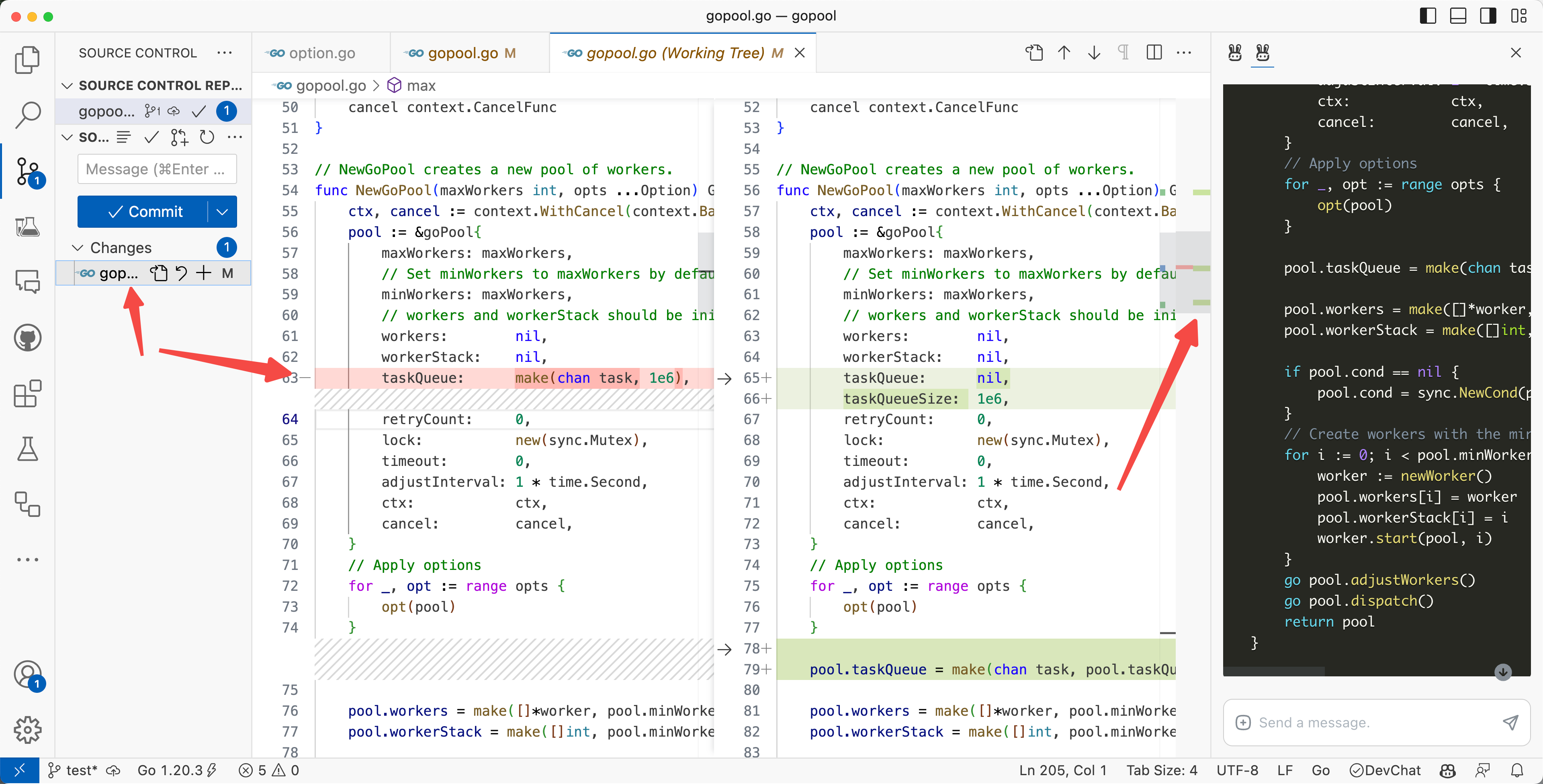Split the editor using split icon
Viewport: 1543px width, 784px height.
click(1154, 53)
